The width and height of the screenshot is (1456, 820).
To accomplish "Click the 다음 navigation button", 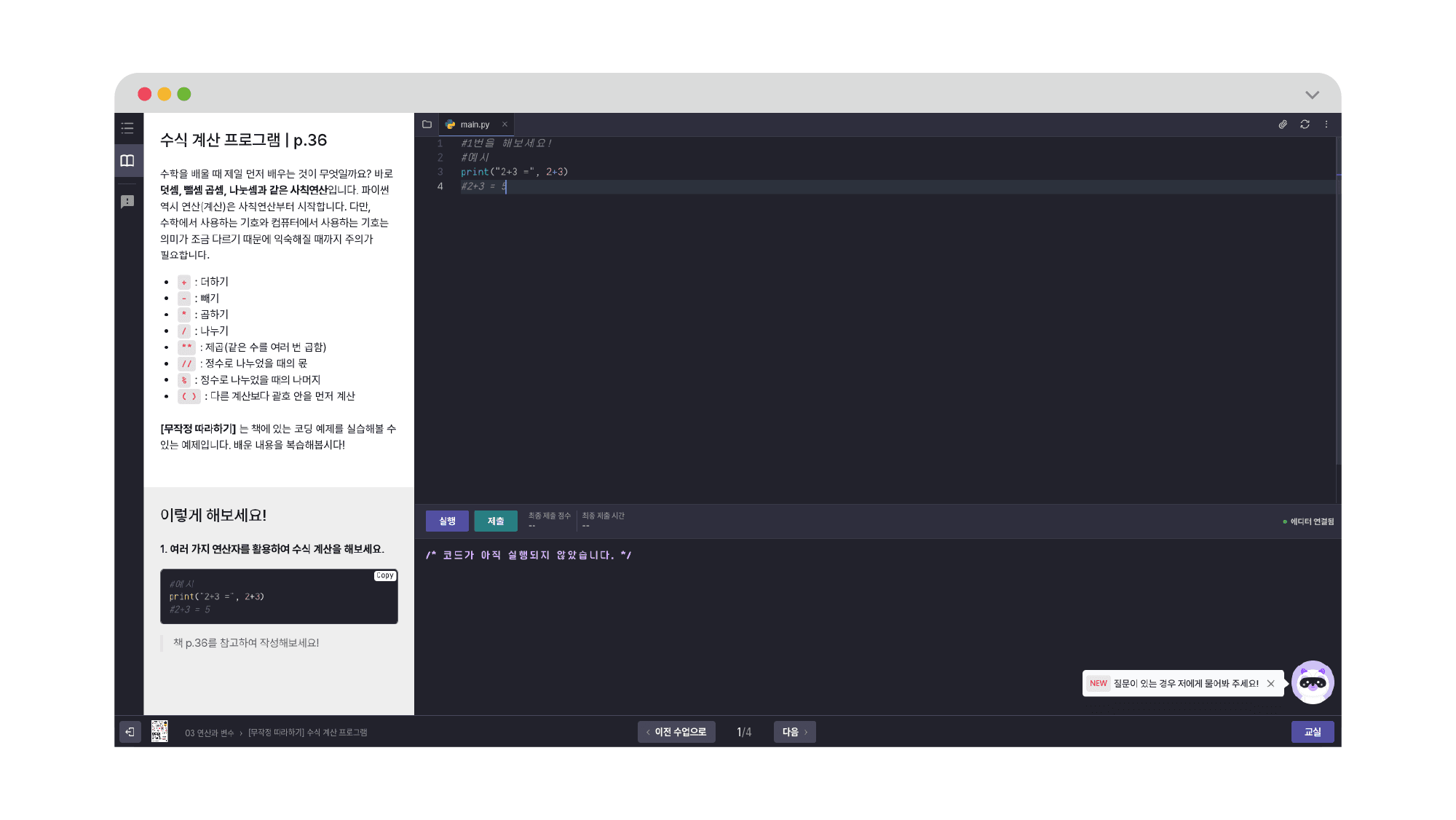I will point(794,731).
